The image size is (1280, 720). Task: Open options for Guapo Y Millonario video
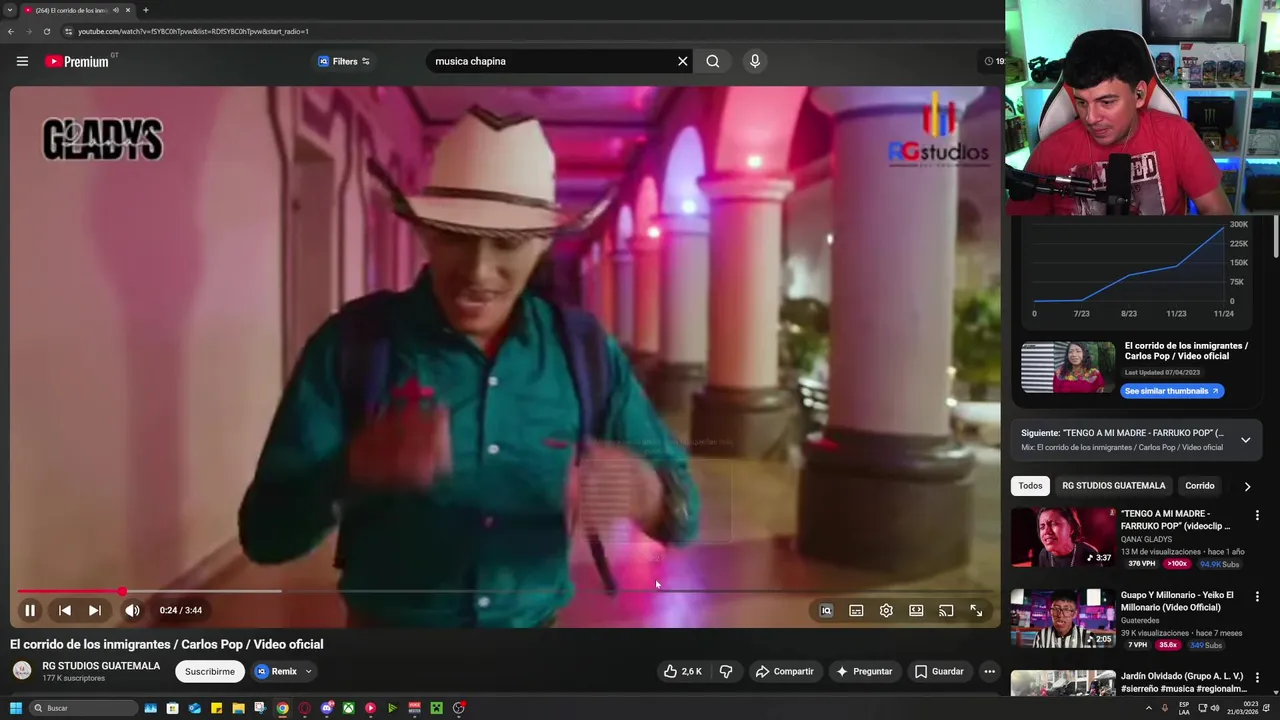(1257, 596)
